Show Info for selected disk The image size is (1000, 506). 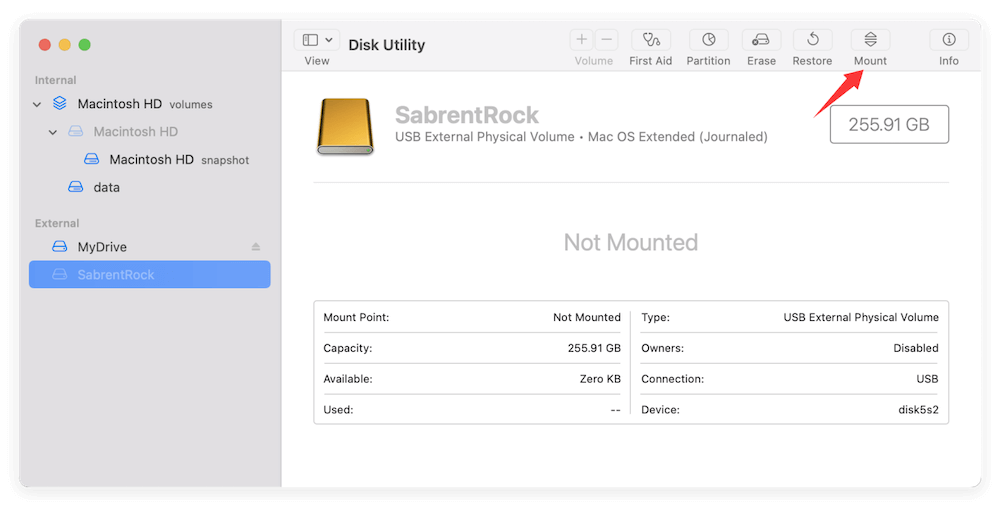[x=949, y=40]
